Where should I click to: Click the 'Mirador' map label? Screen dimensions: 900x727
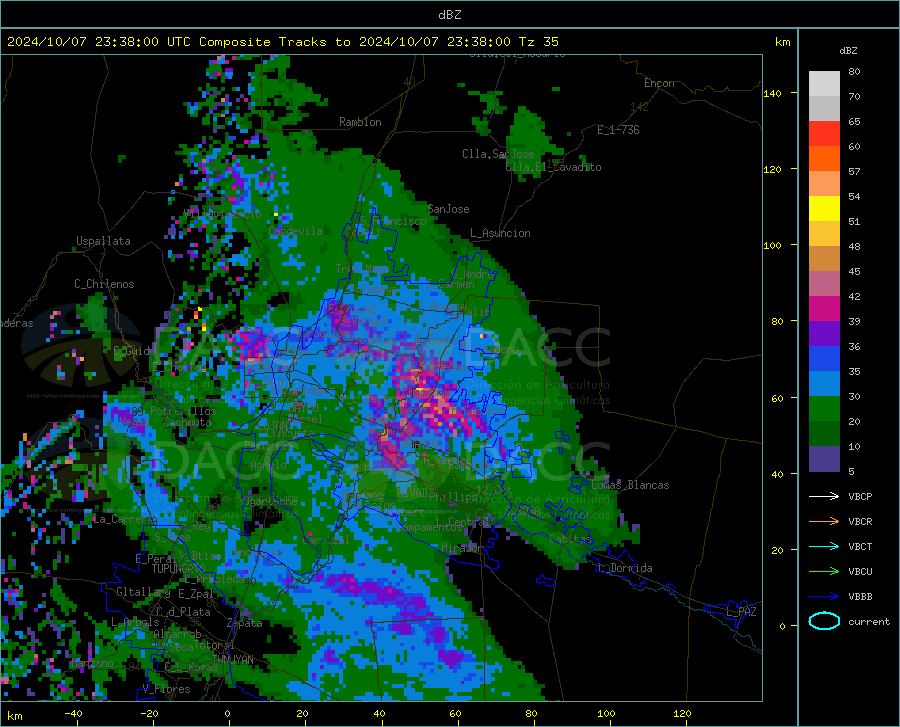coord(462,548)
